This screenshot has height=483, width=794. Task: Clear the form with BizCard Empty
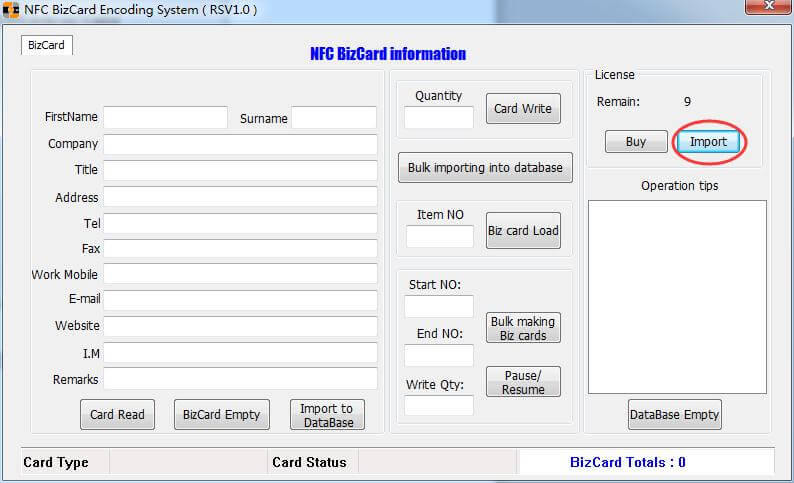coord(222,415)
